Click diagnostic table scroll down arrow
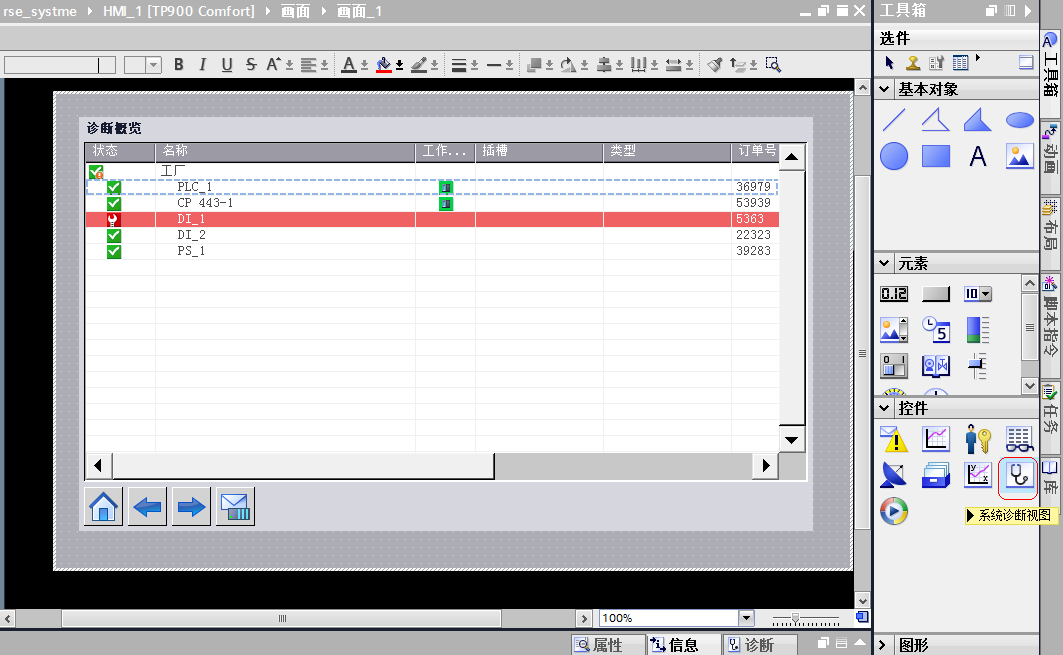This screenshot has width=1063, height=655. tap(791, 440)
